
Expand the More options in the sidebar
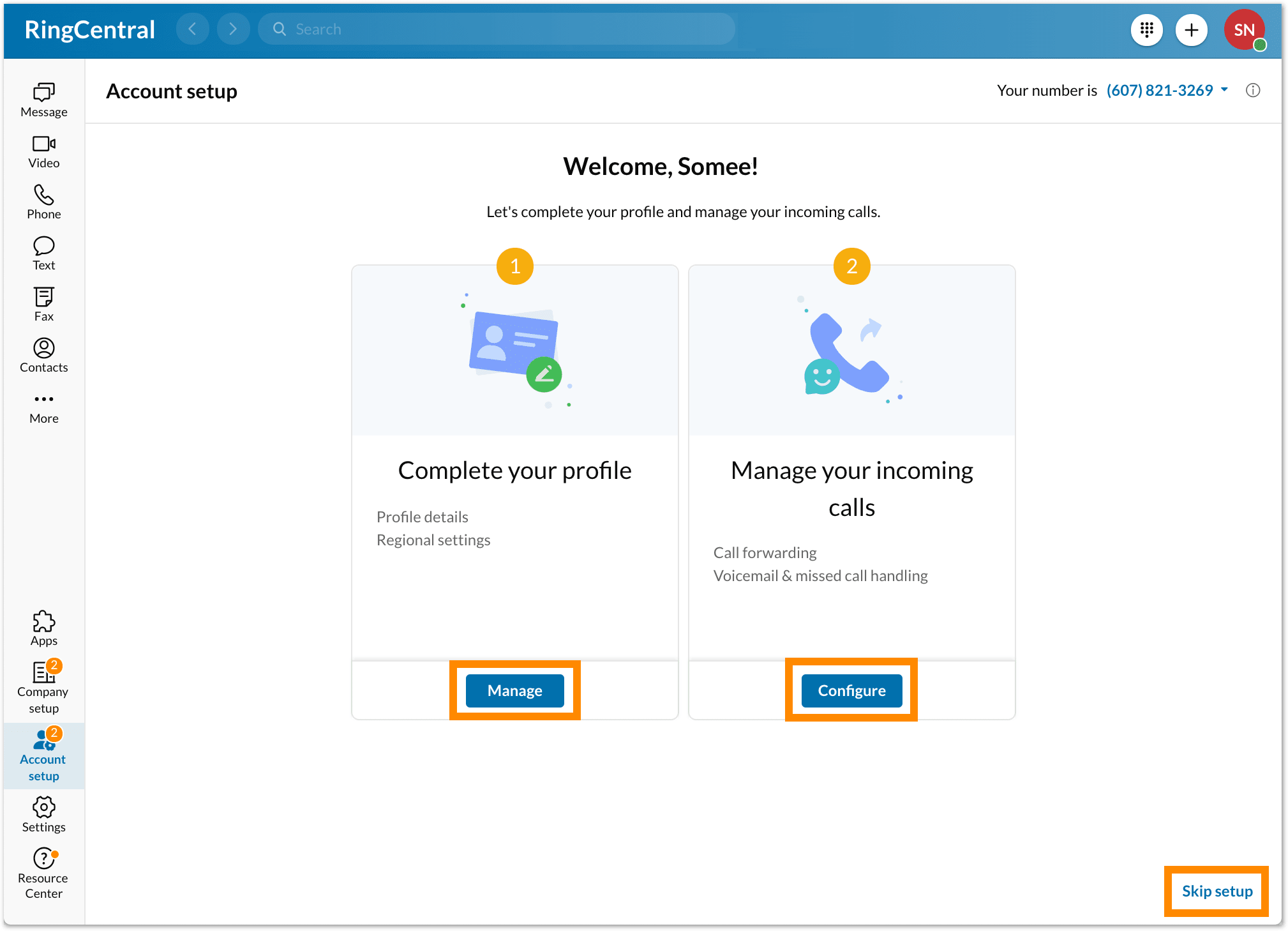point(43,405)
